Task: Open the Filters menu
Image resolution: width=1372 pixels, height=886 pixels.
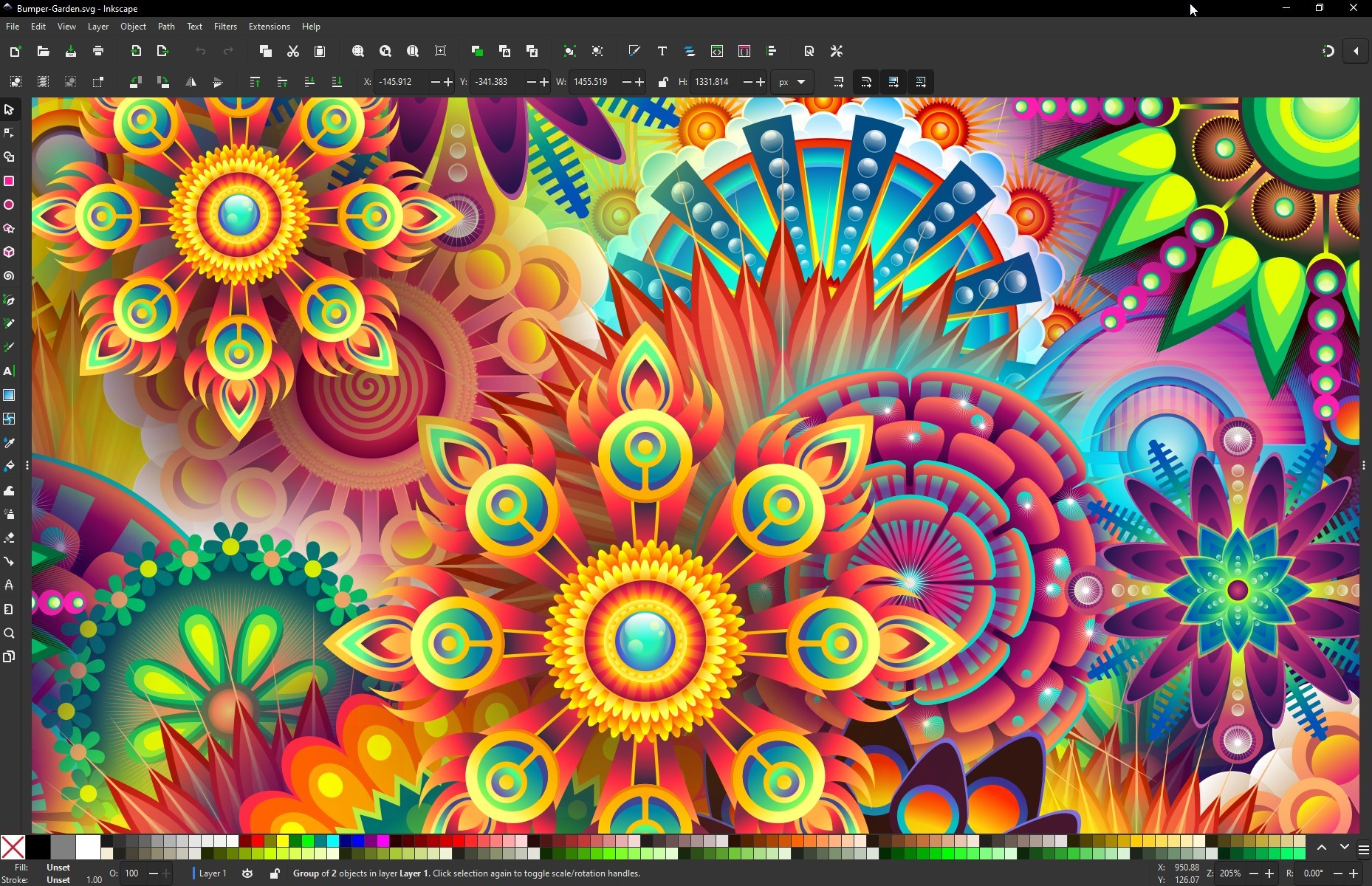Action: (x=225, y=27)
